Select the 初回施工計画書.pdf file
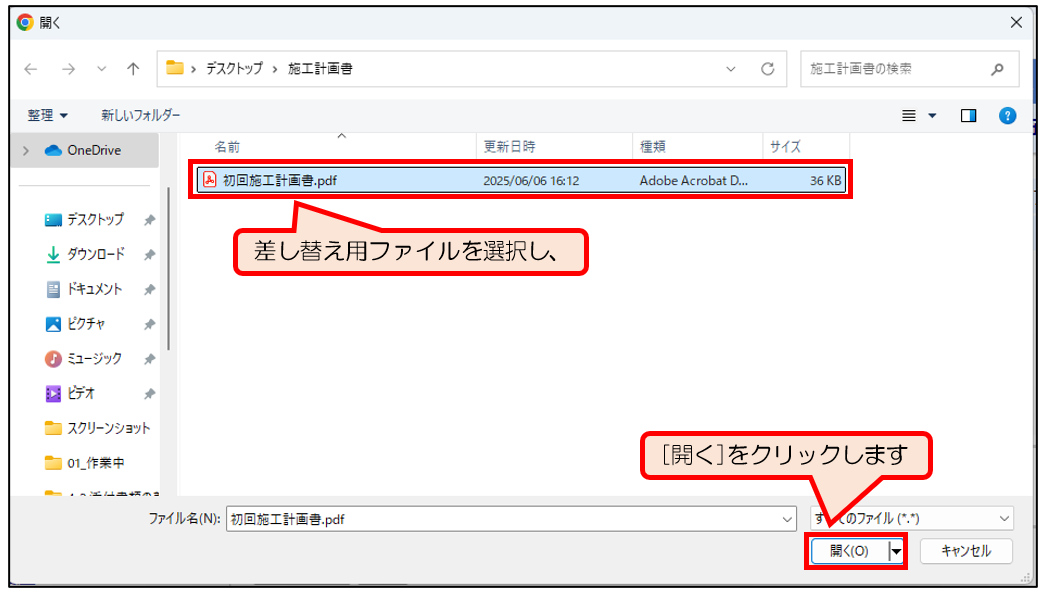The width and height of the screenshot is (1053, 606). click(270, 180)
